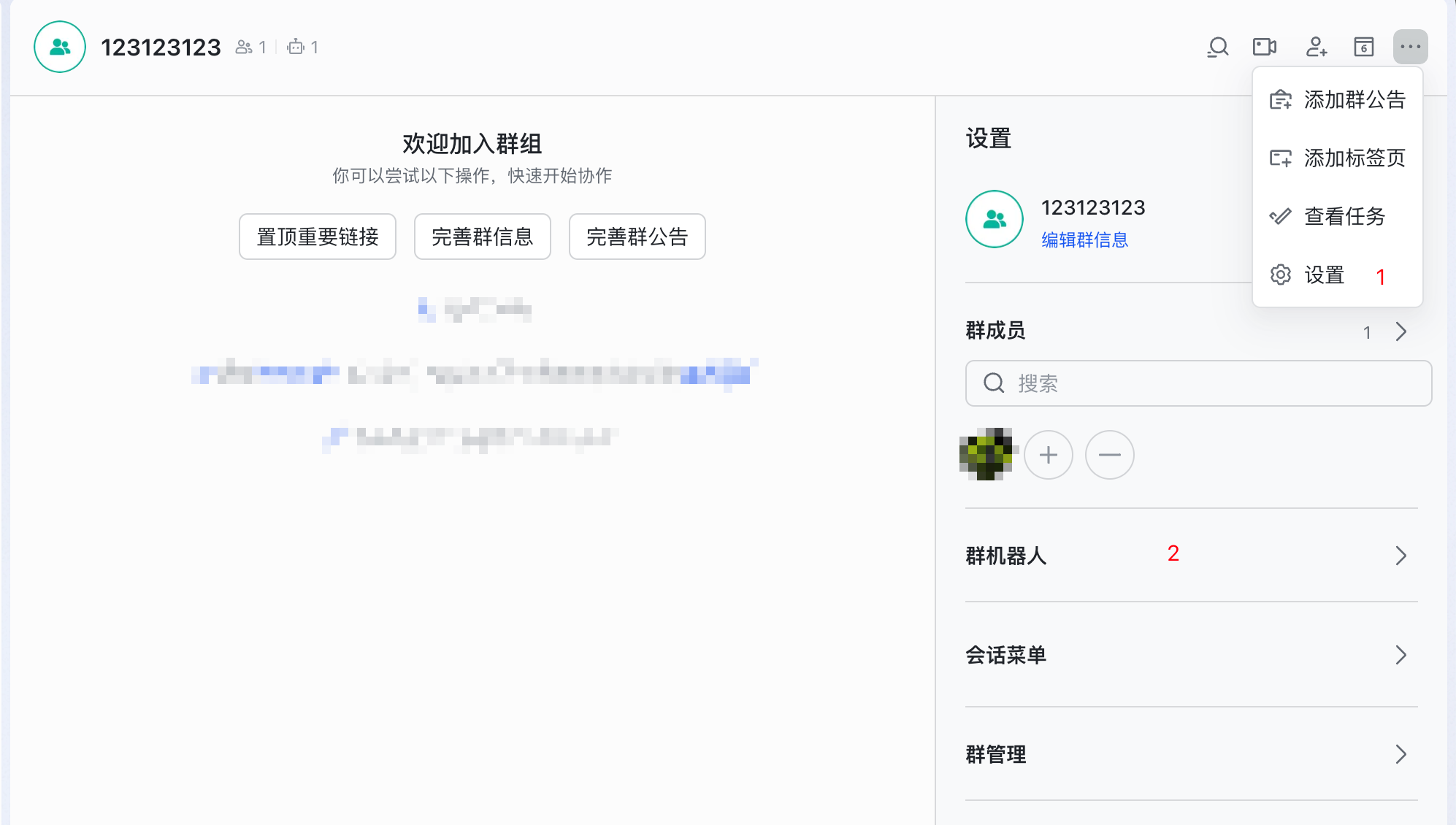Start a video meeting via camera icon

1264,47
